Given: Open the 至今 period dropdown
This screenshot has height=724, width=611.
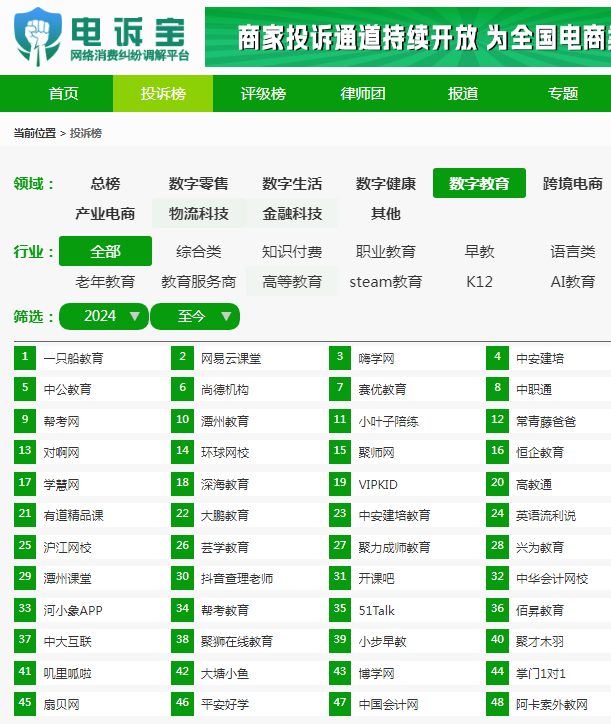Looking at the screenshot, I should 195,316.
